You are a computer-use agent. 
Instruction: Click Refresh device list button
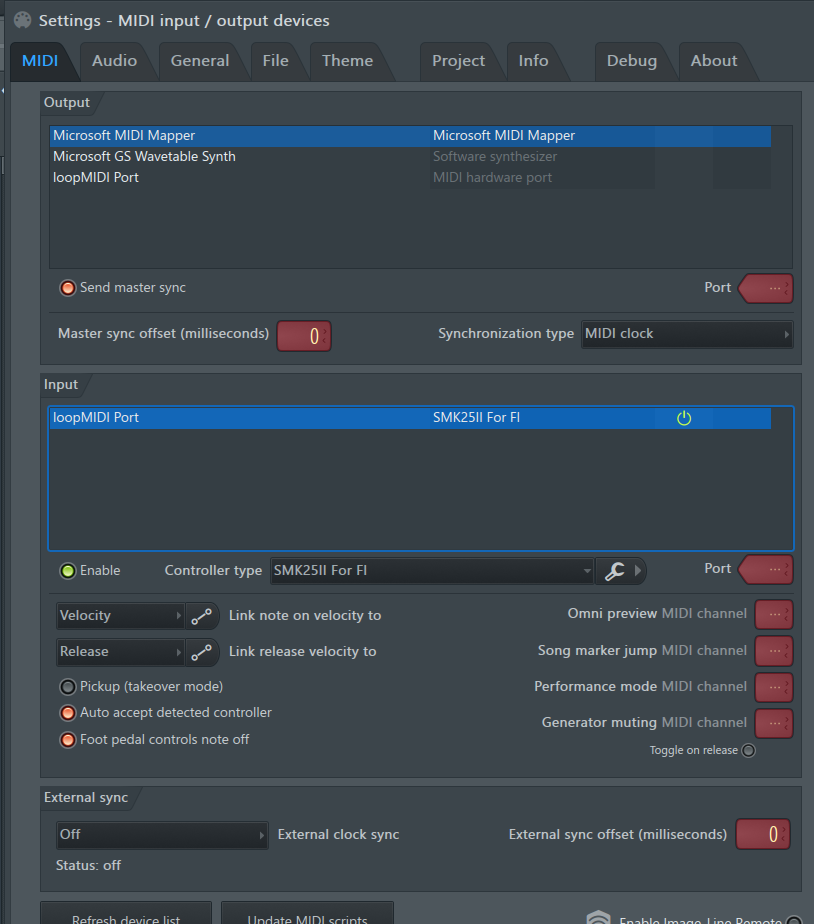point(126,915)
